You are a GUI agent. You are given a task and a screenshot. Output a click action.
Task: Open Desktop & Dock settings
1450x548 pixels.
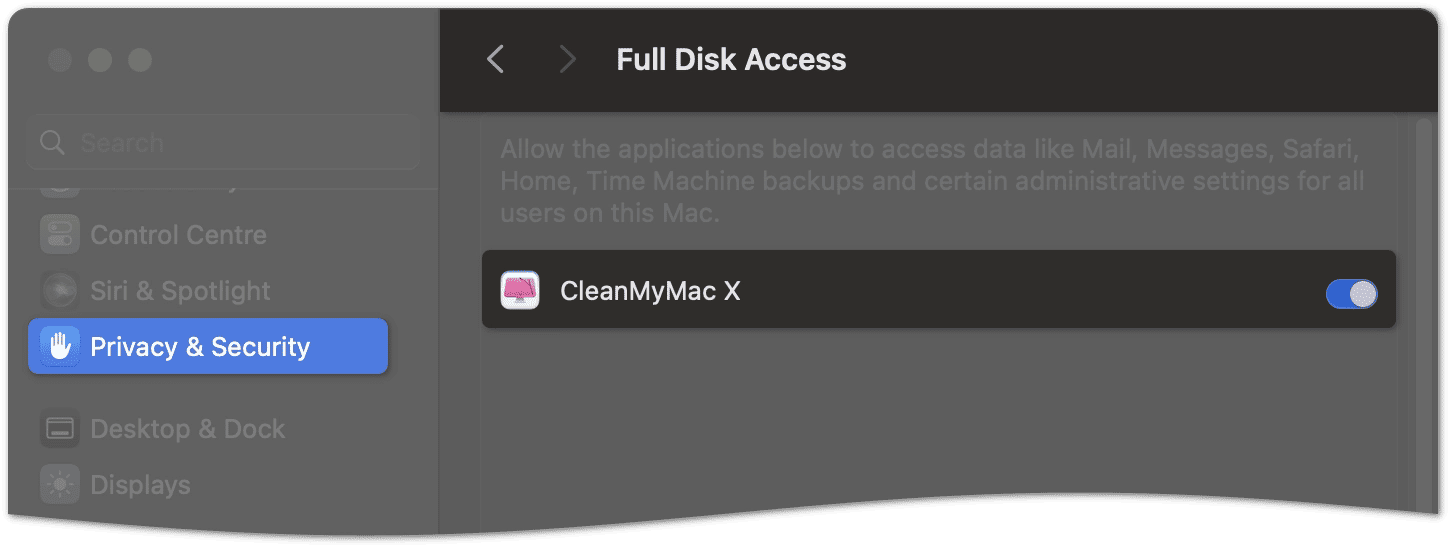click(208, 429)
